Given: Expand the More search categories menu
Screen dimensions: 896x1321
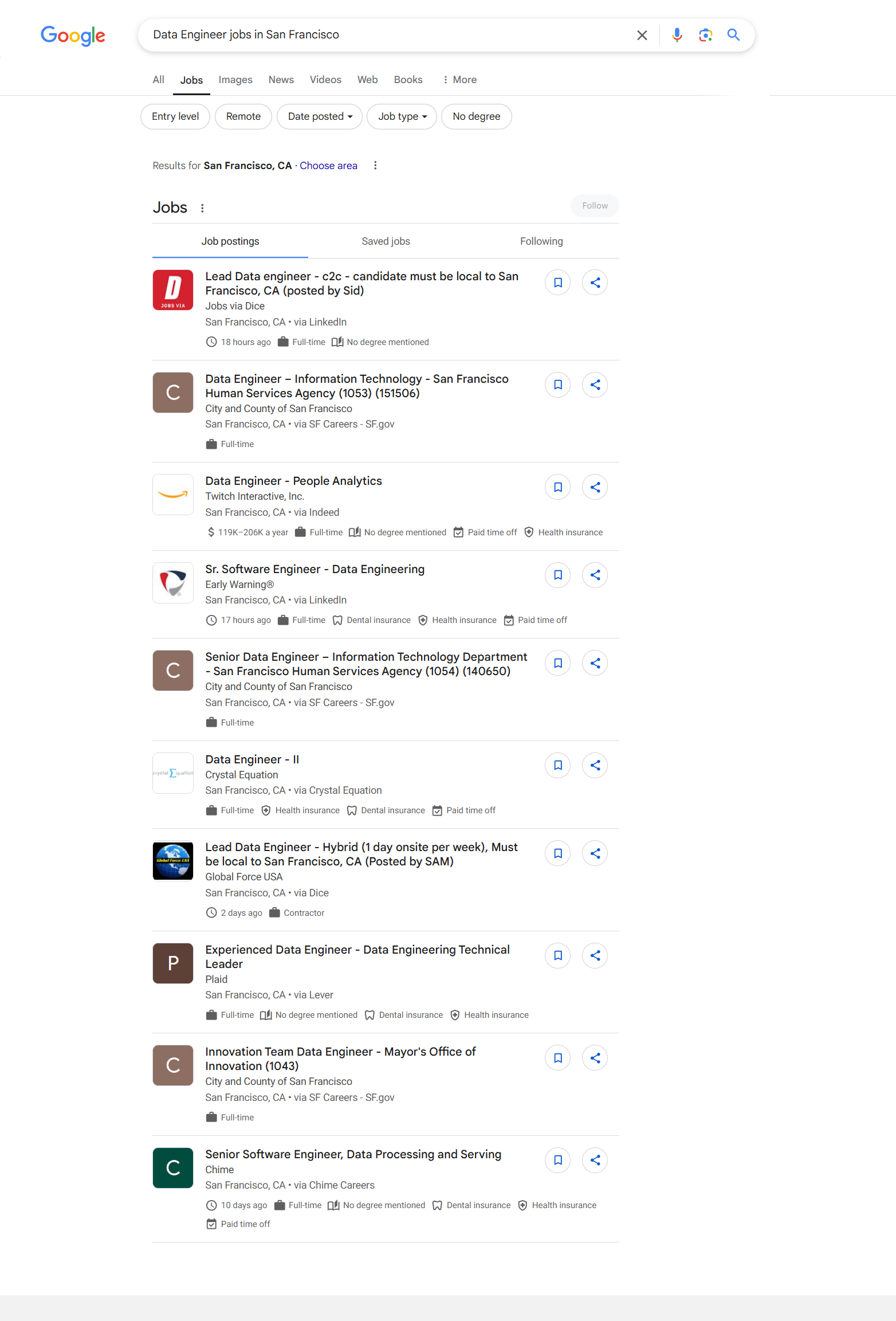Looking at the screenshot, I should click(x=460, y=80).
